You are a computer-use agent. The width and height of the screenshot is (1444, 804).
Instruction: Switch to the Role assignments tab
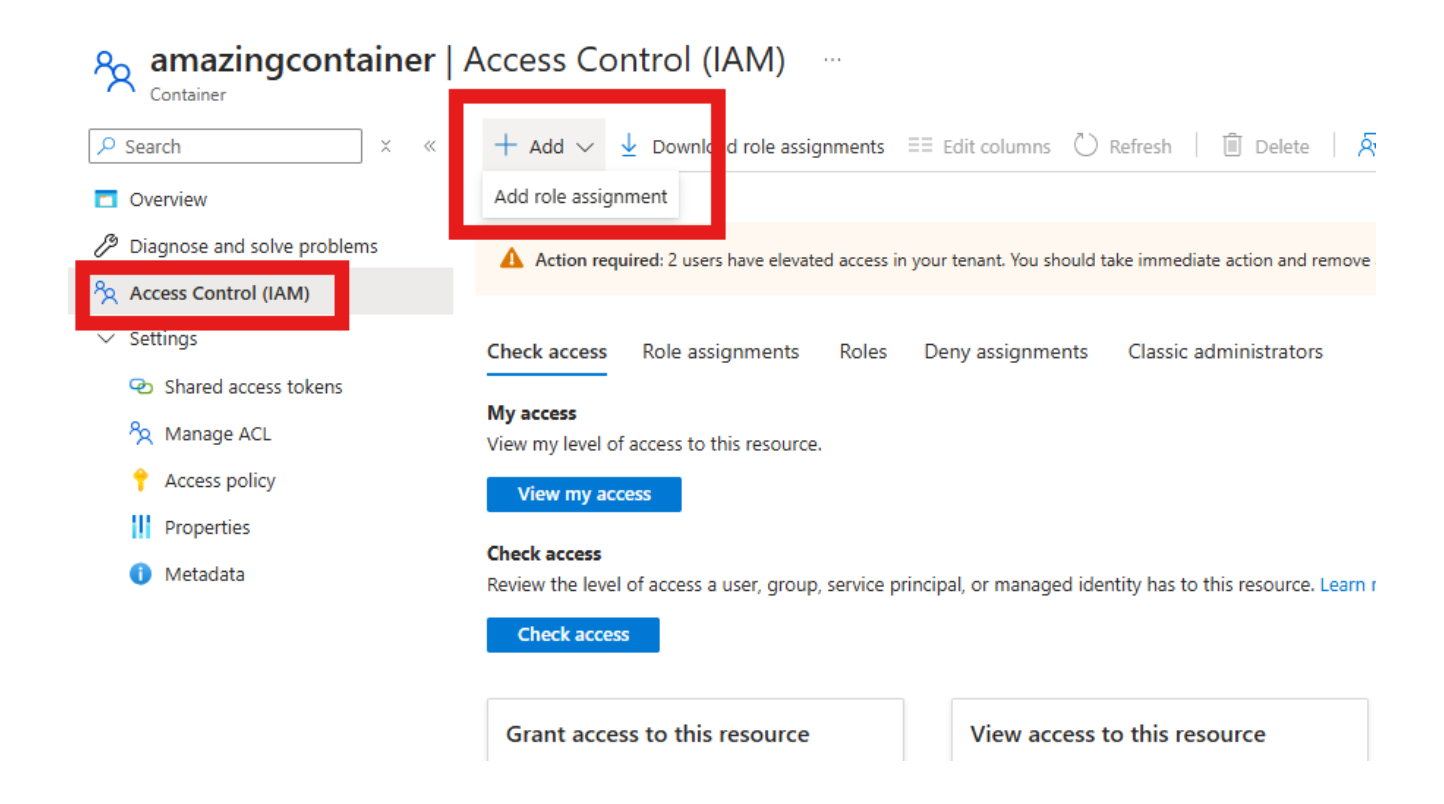720,351
